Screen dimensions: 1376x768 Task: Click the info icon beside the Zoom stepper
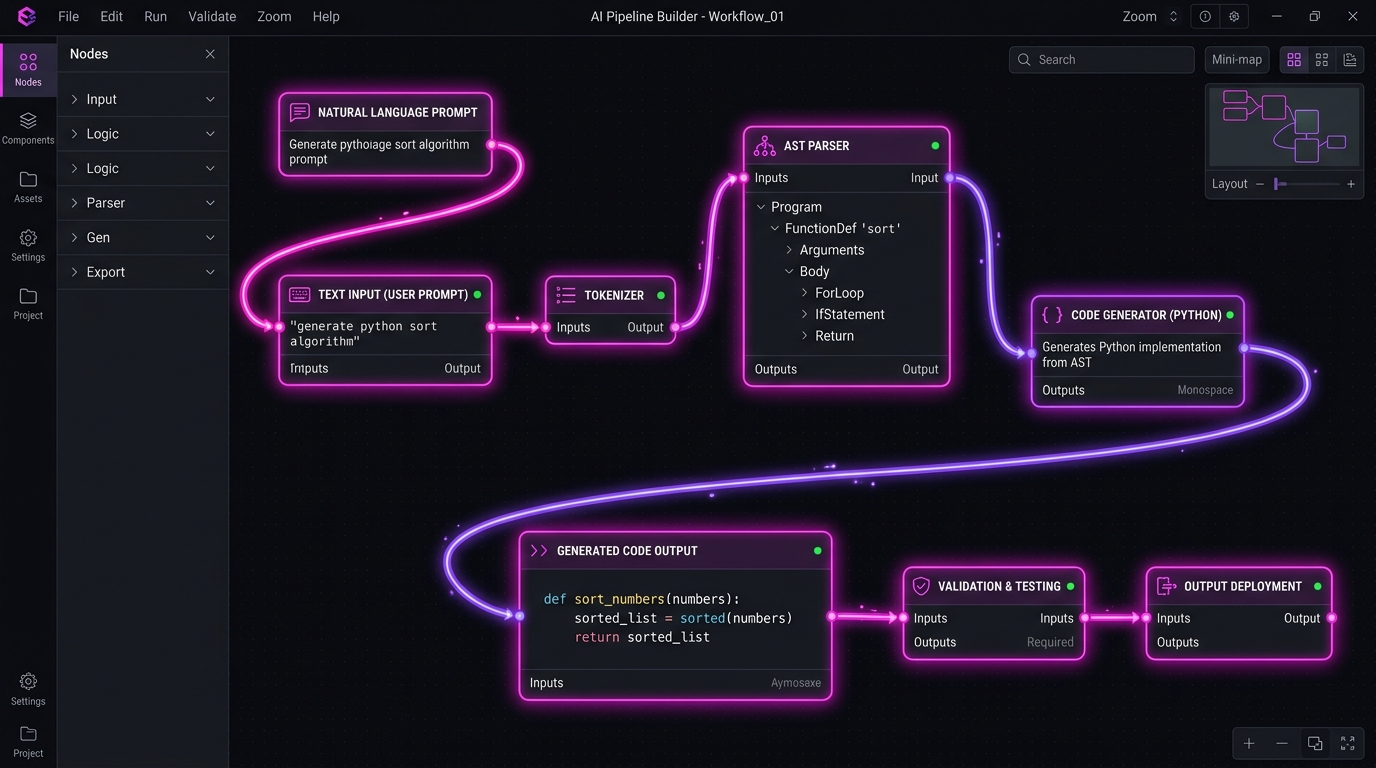(x=1205, y=16)
